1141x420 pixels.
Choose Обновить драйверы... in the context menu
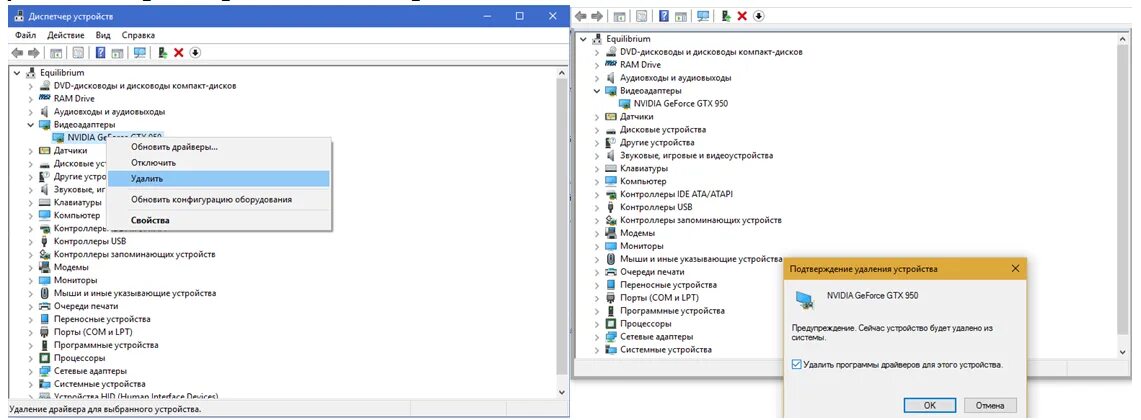click(218, 147)
